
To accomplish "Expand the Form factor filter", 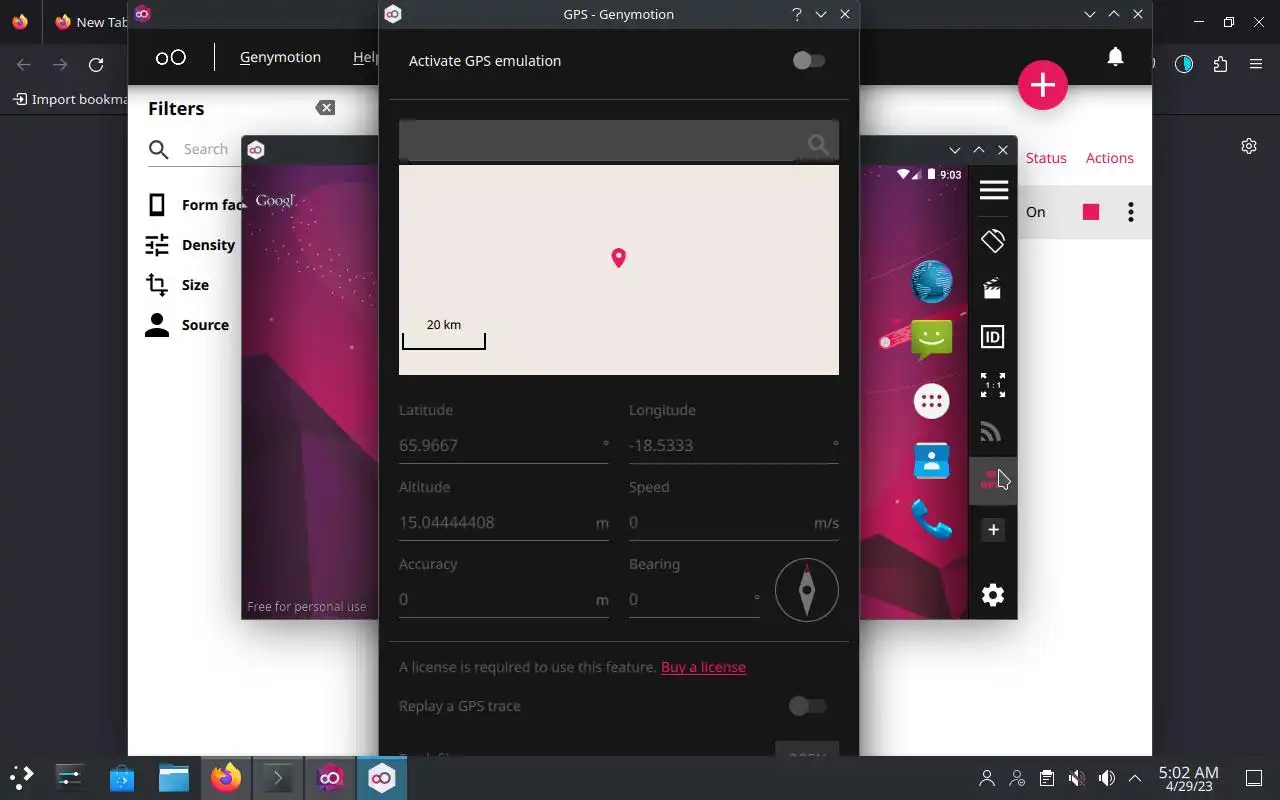I will (196, 205).
